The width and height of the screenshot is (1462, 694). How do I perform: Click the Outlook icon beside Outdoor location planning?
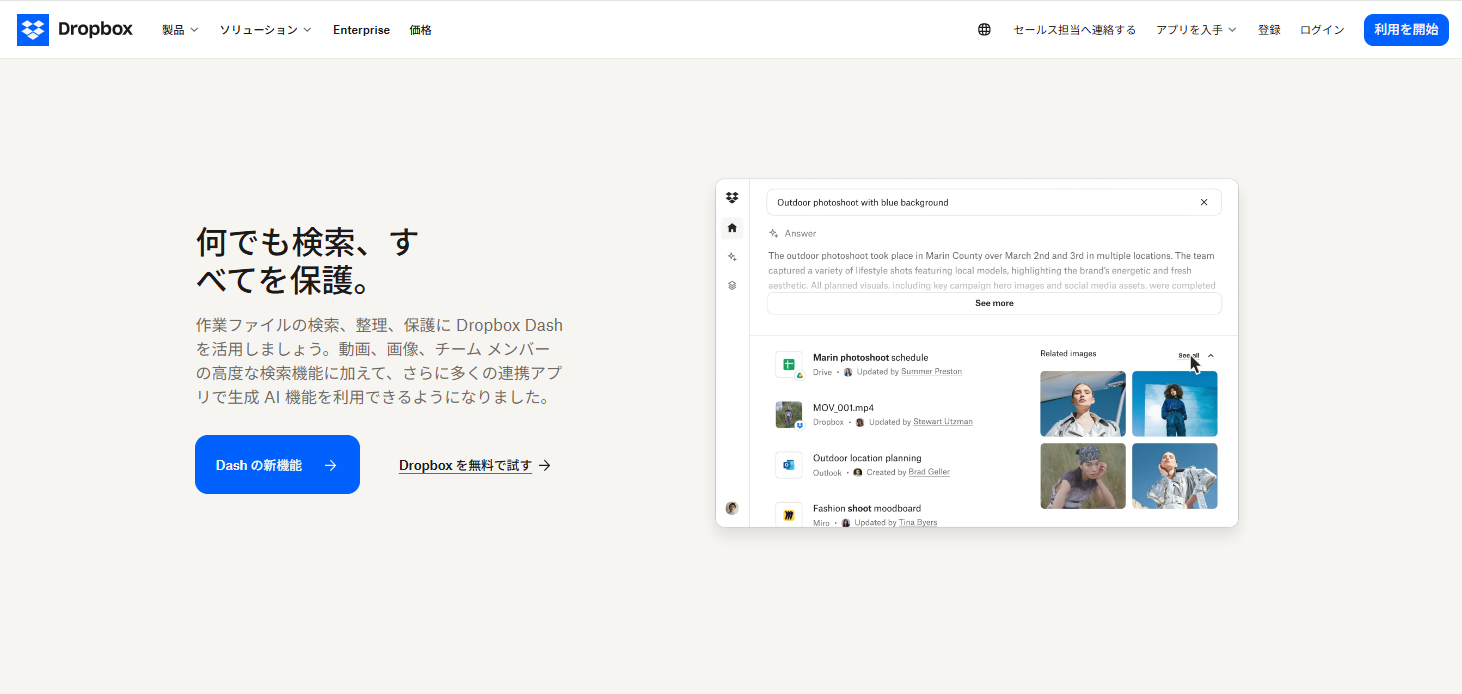click(788, 465)
